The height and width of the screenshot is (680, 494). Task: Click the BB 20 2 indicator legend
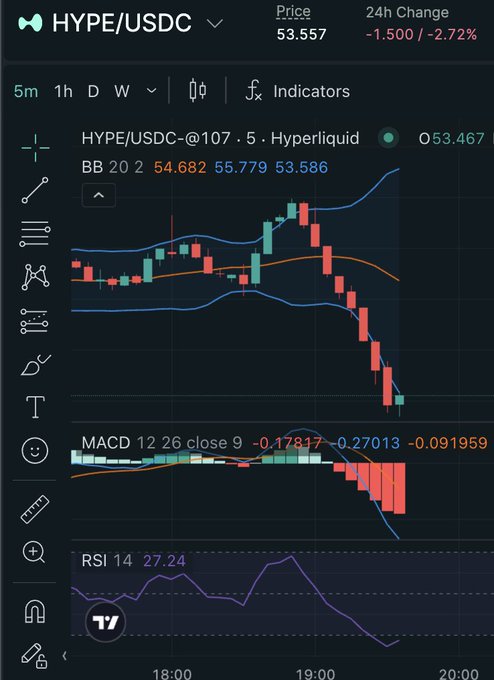[x=112, y=167]
